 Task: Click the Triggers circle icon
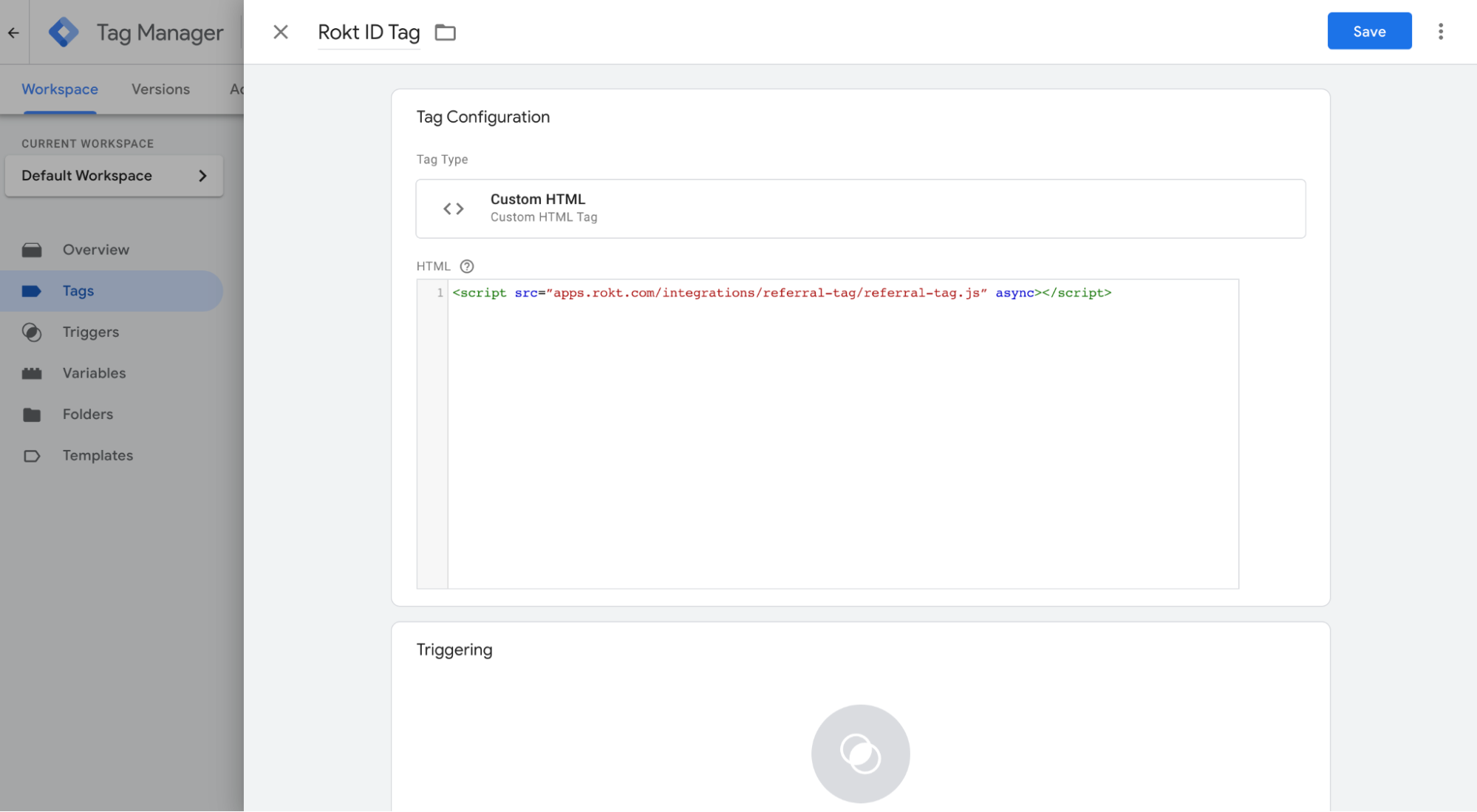32,332
